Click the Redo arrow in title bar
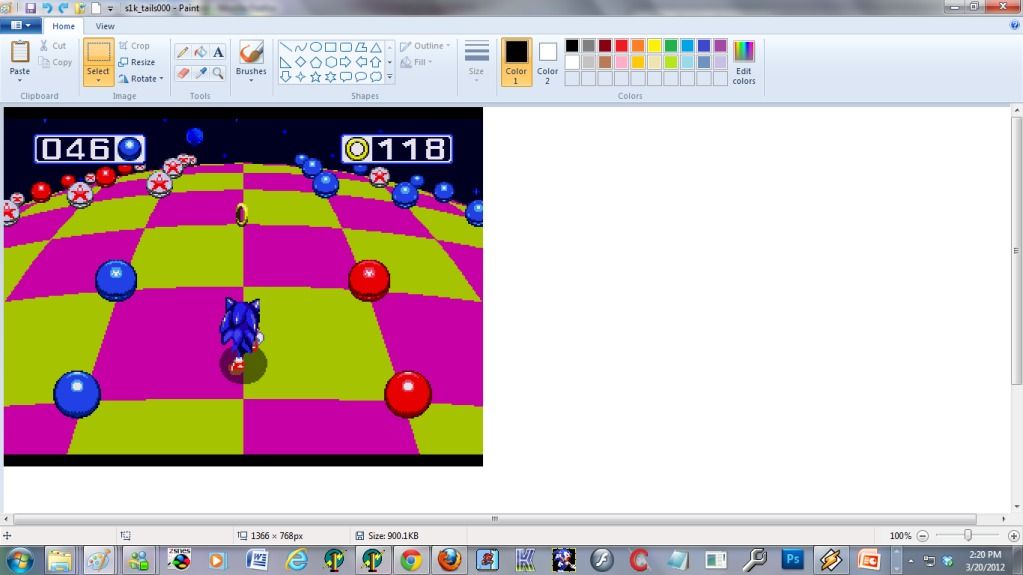1023x575 pixels. pos(63,8)
